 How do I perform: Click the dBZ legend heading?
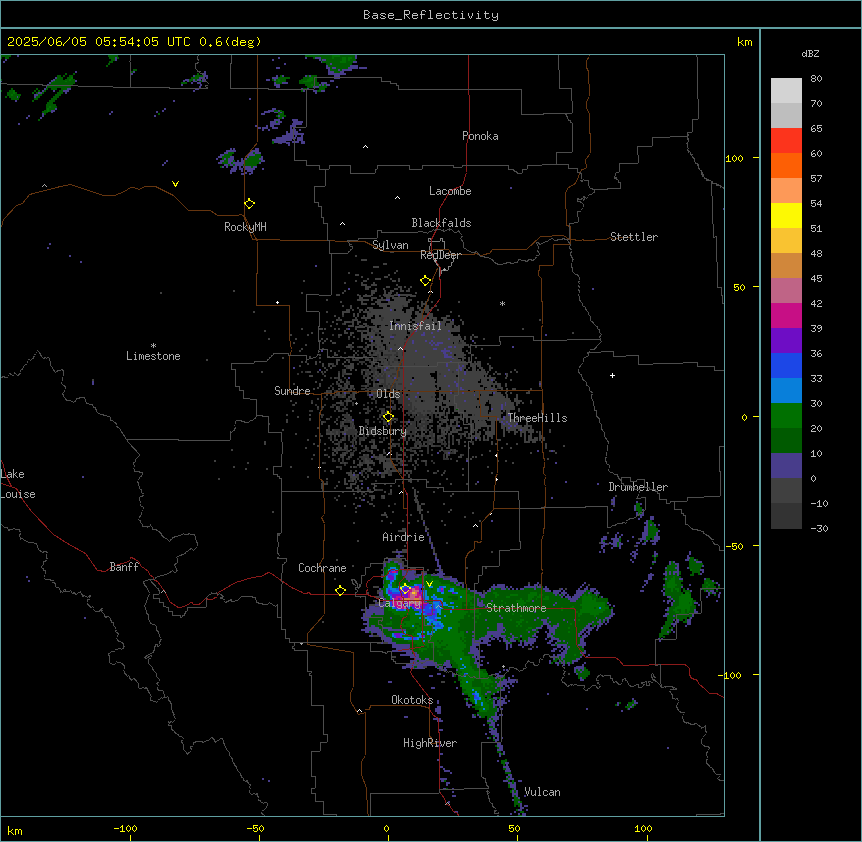click(810, 54)
